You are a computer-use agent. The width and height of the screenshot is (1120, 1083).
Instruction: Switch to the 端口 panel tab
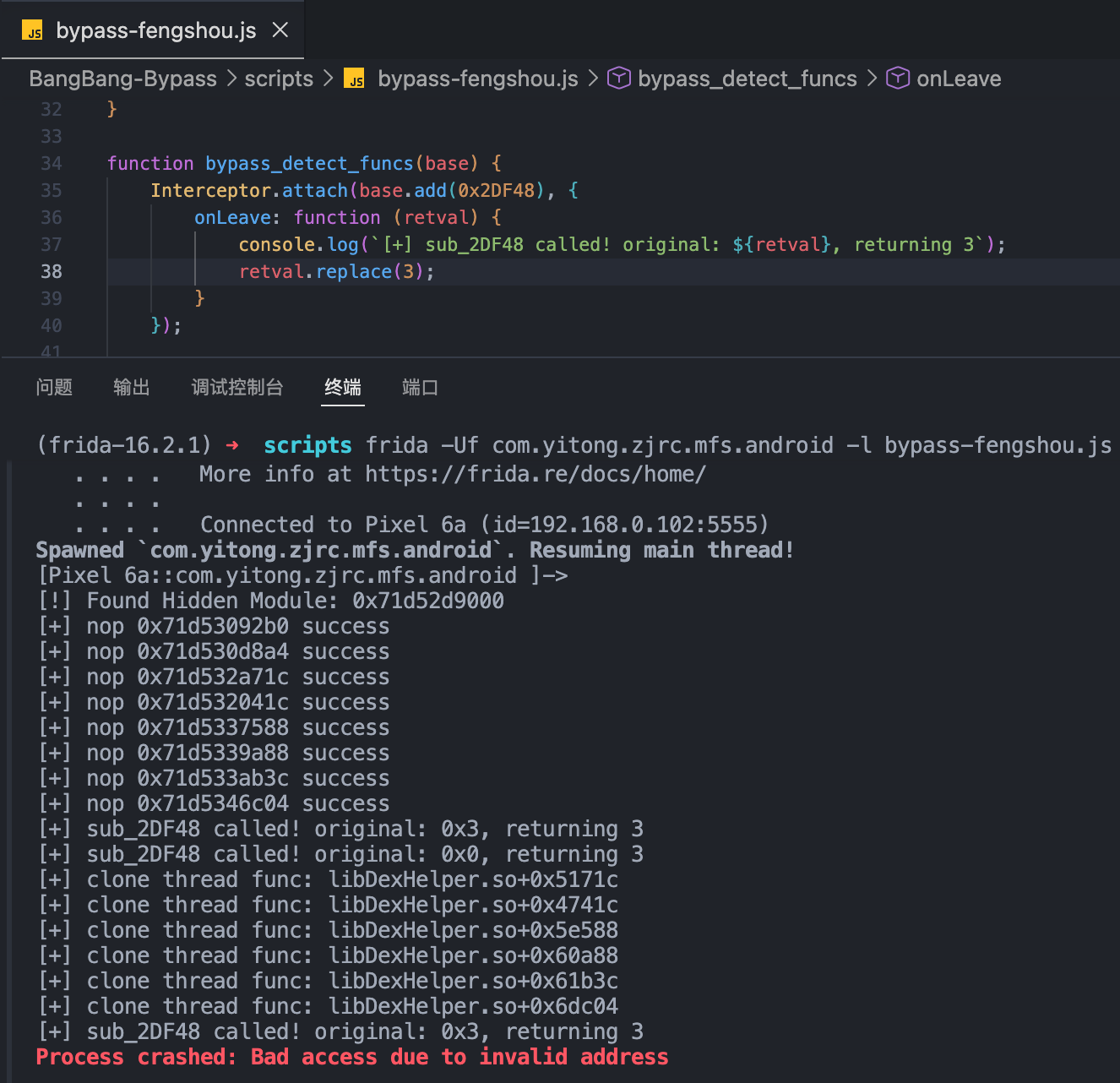point(420,387)
